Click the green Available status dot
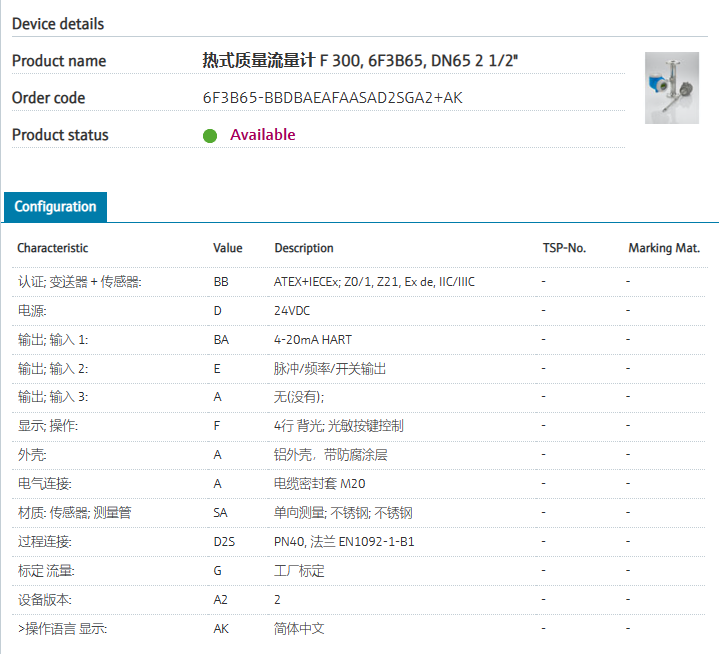The height and width of the screenshot is (654, 719). 210,135
